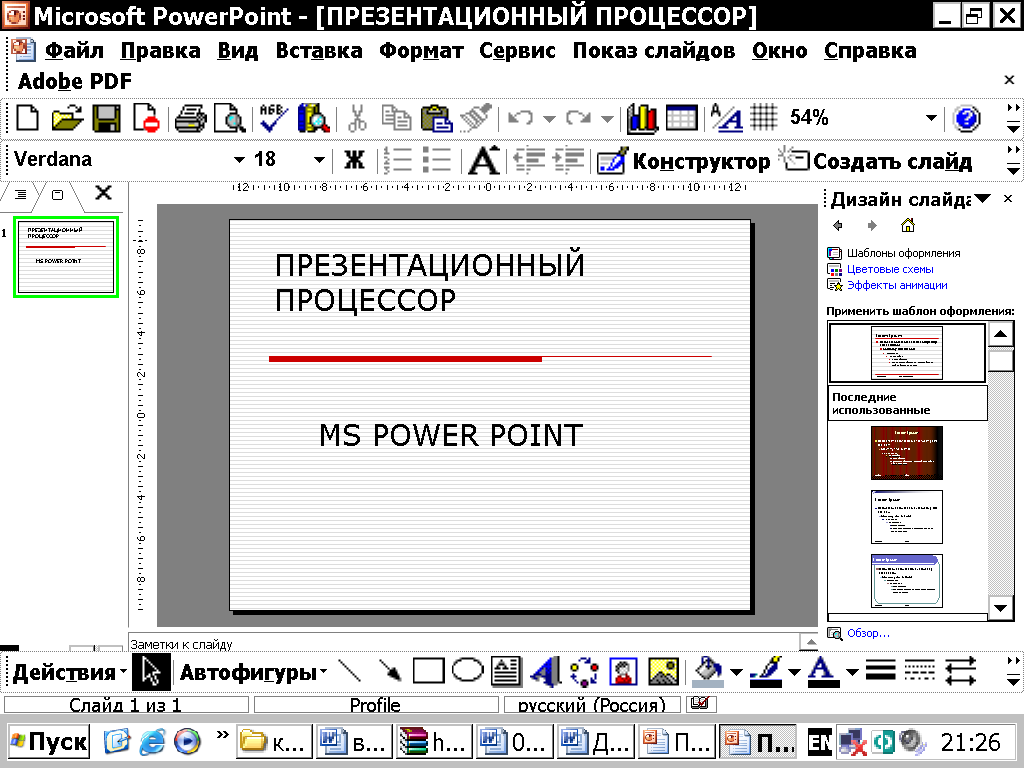Select the Line drawing tool

(351, 671)
